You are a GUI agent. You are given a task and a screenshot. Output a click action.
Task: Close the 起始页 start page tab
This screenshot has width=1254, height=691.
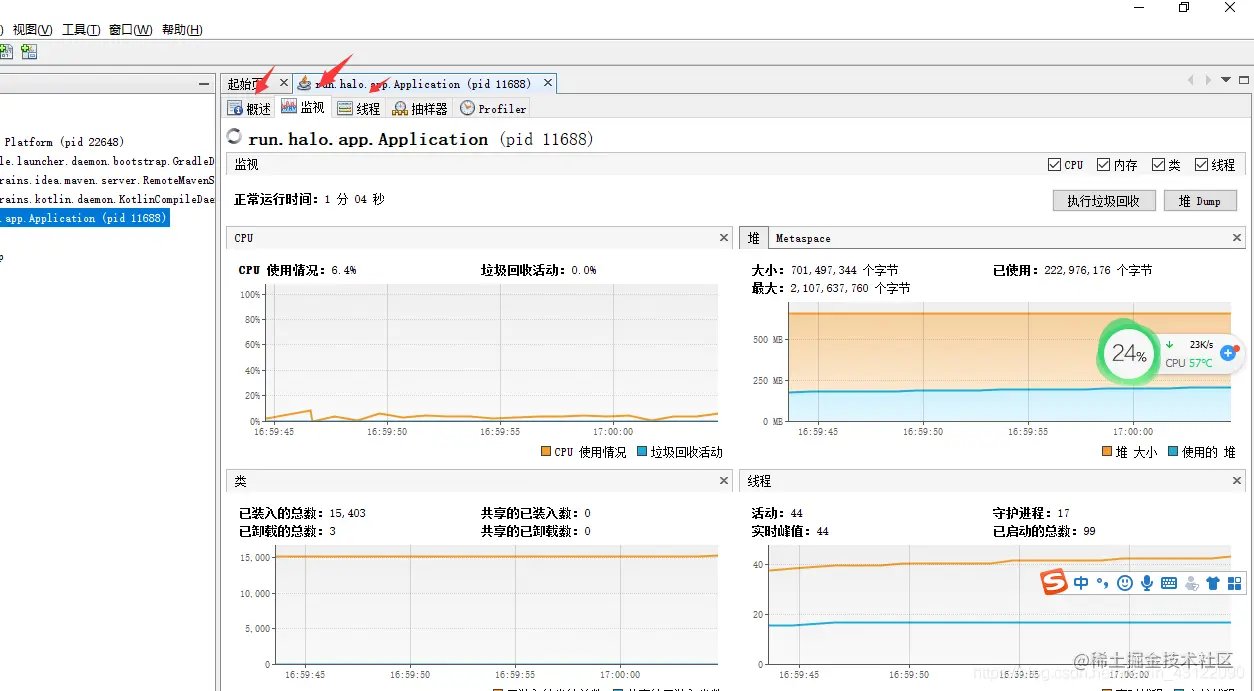click(x=284, y=84)
